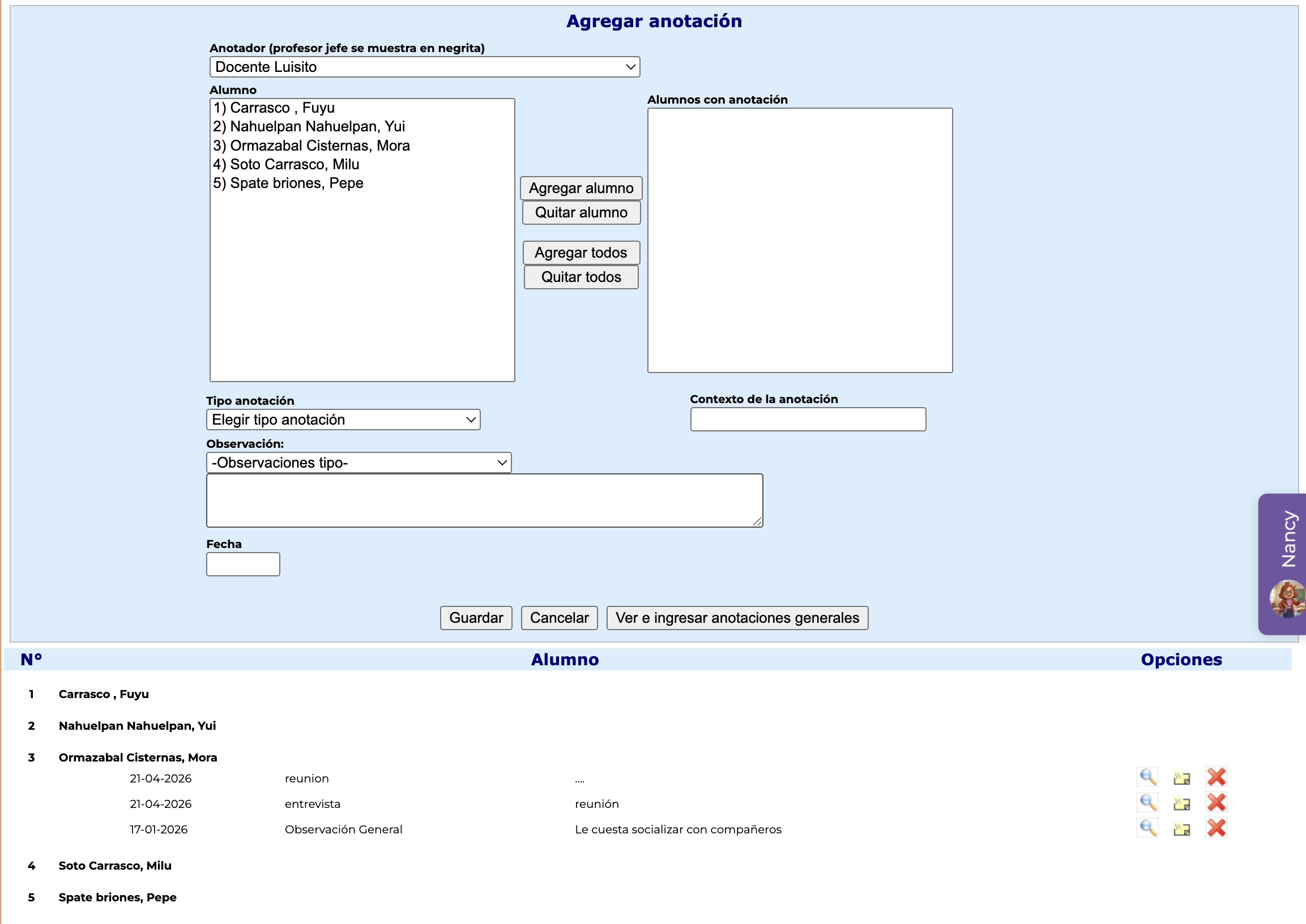Add all students with 'Agregar todos'

pyautogui.click(x=581, y=253)
